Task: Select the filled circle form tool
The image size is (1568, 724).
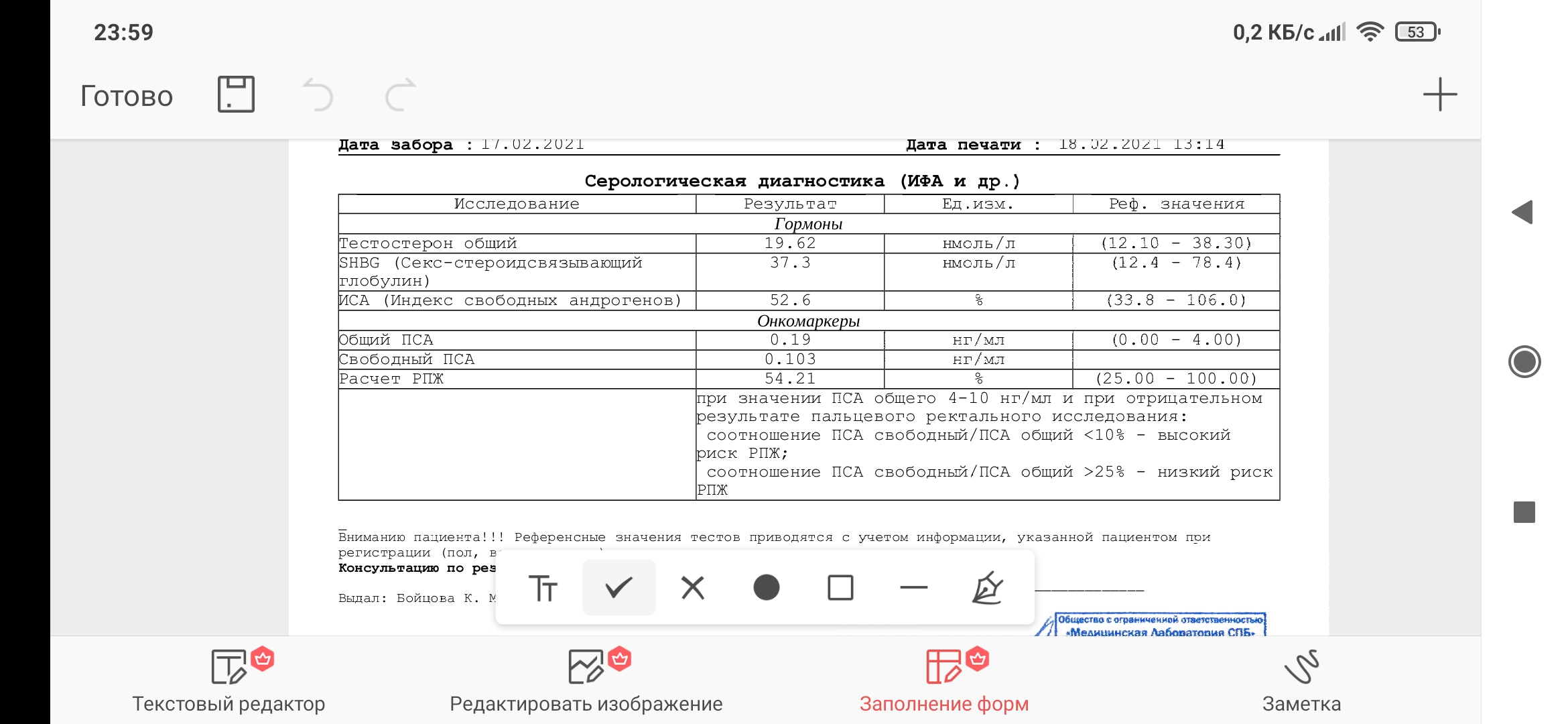Action: (x=766, y=588)
